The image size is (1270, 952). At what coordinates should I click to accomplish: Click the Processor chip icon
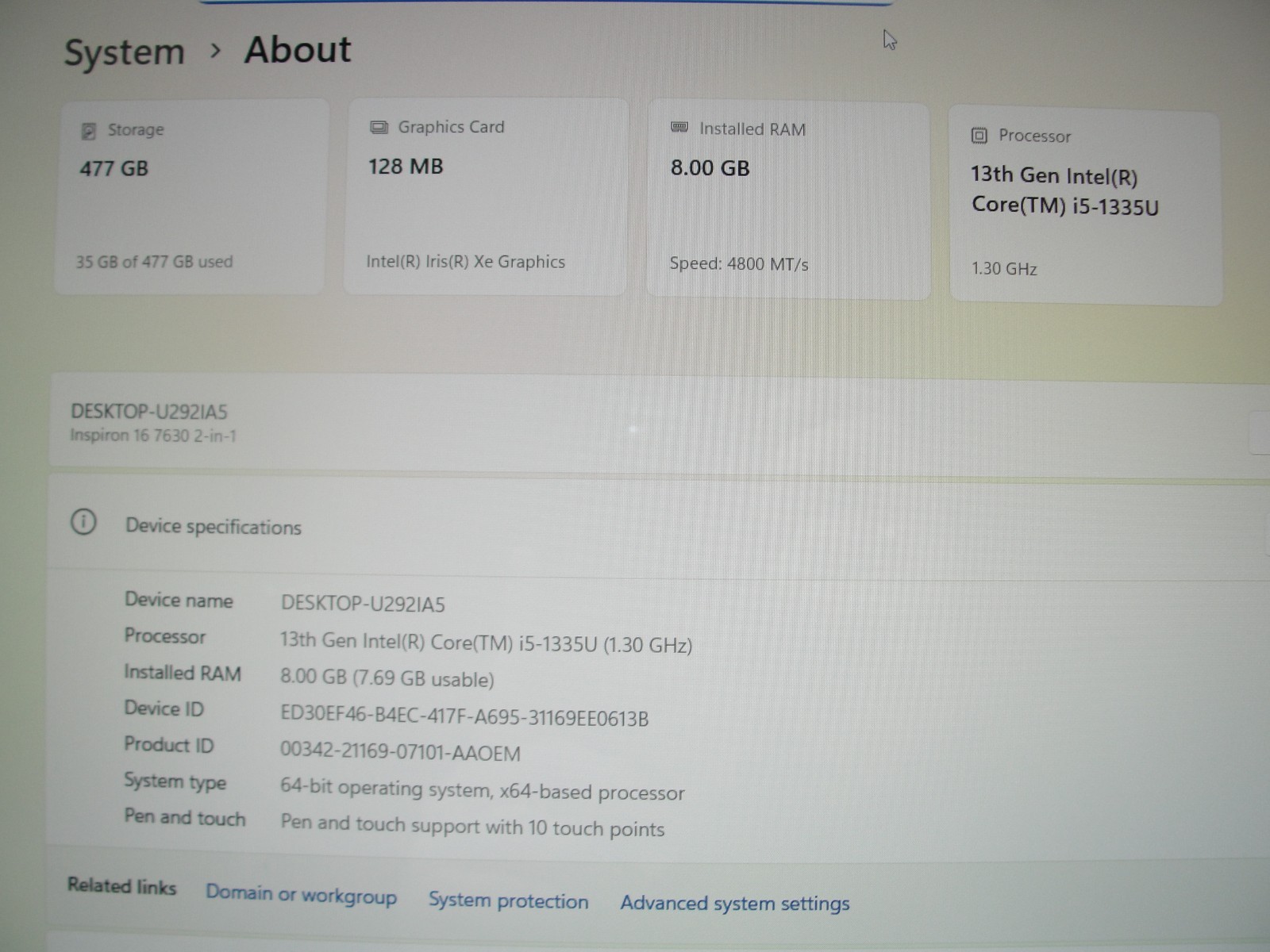(979, 136)
